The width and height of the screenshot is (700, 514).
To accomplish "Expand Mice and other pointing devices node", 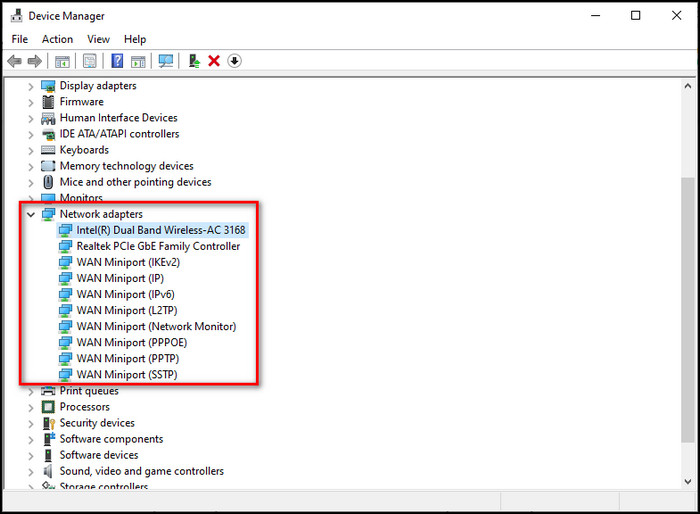I will (x=30, y=183).
